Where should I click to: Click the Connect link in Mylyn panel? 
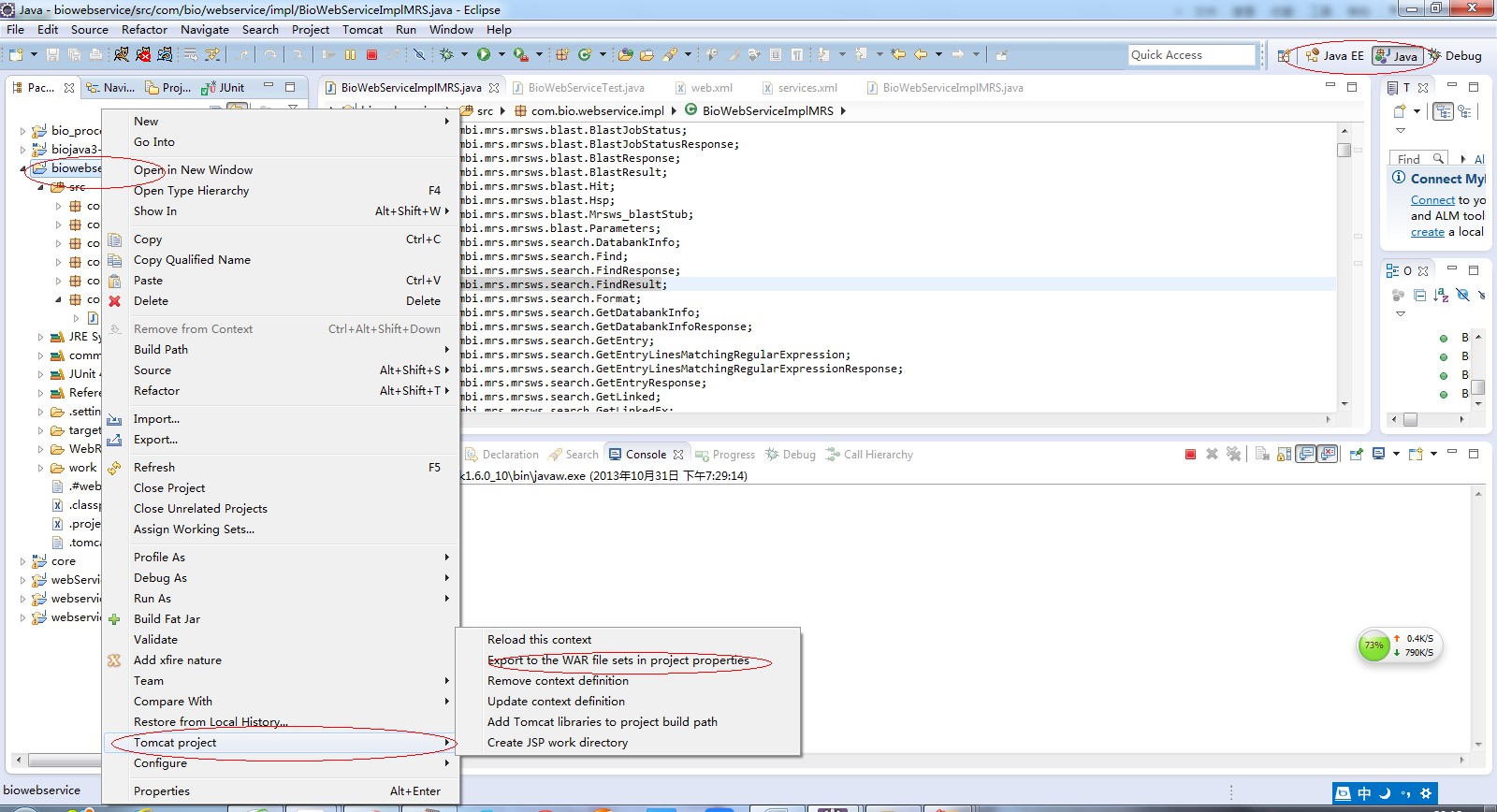tap(1432, 200)
